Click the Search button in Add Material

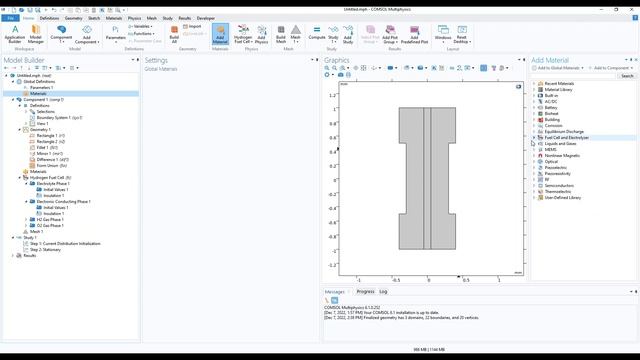tap(627, 76)
